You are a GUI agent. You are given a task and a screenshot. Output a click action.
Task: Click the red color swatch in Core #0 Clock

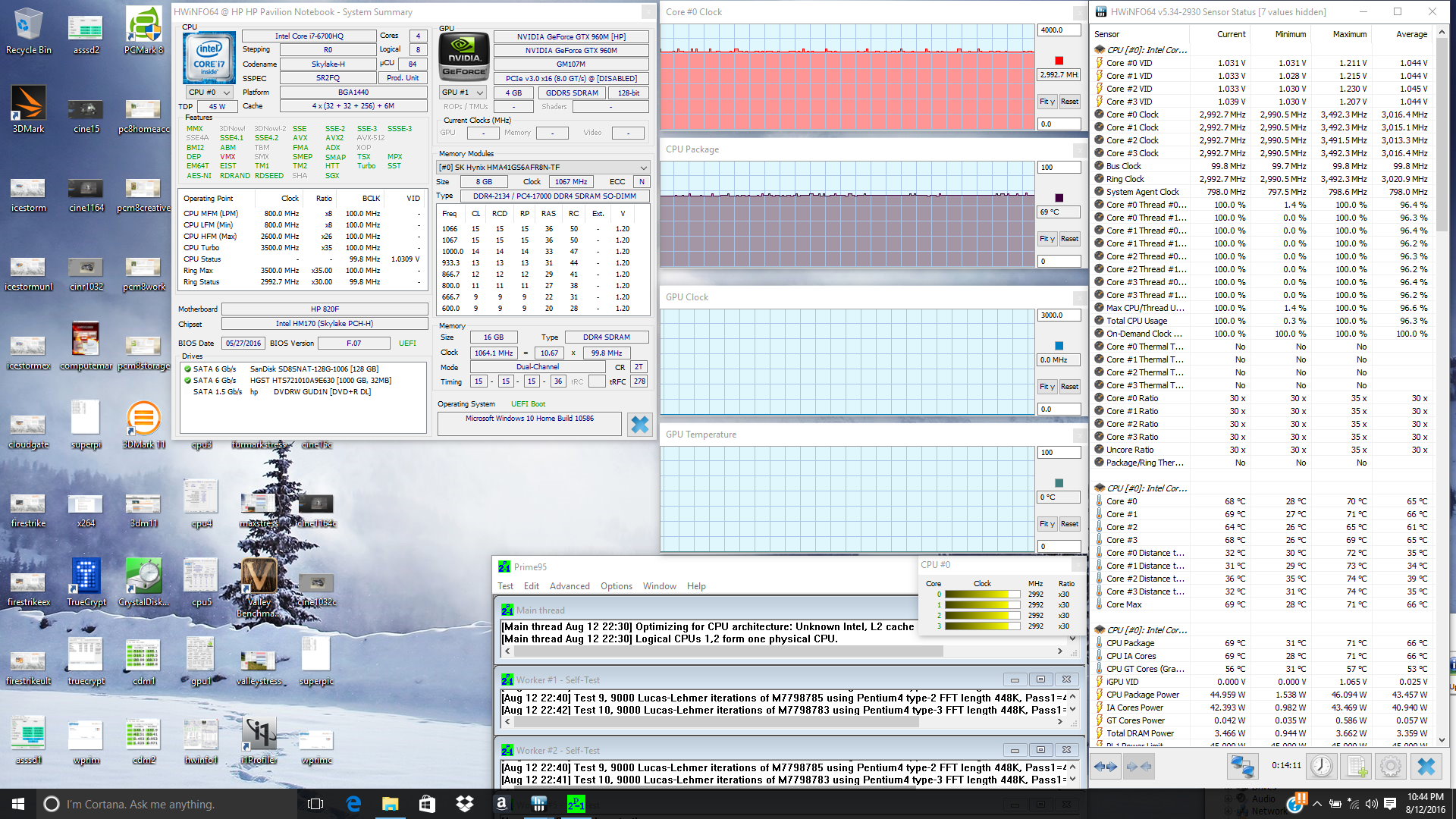tap(1059, 61)
